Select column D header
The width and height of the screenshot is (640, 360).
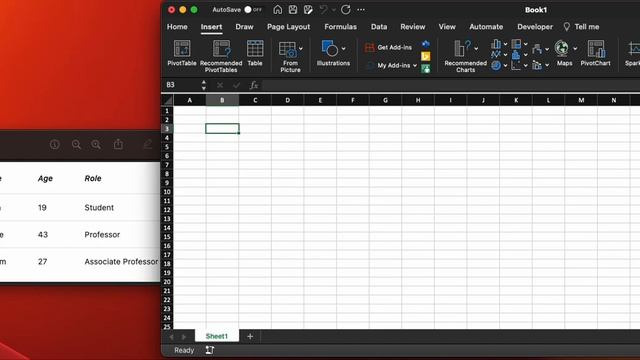287,100
